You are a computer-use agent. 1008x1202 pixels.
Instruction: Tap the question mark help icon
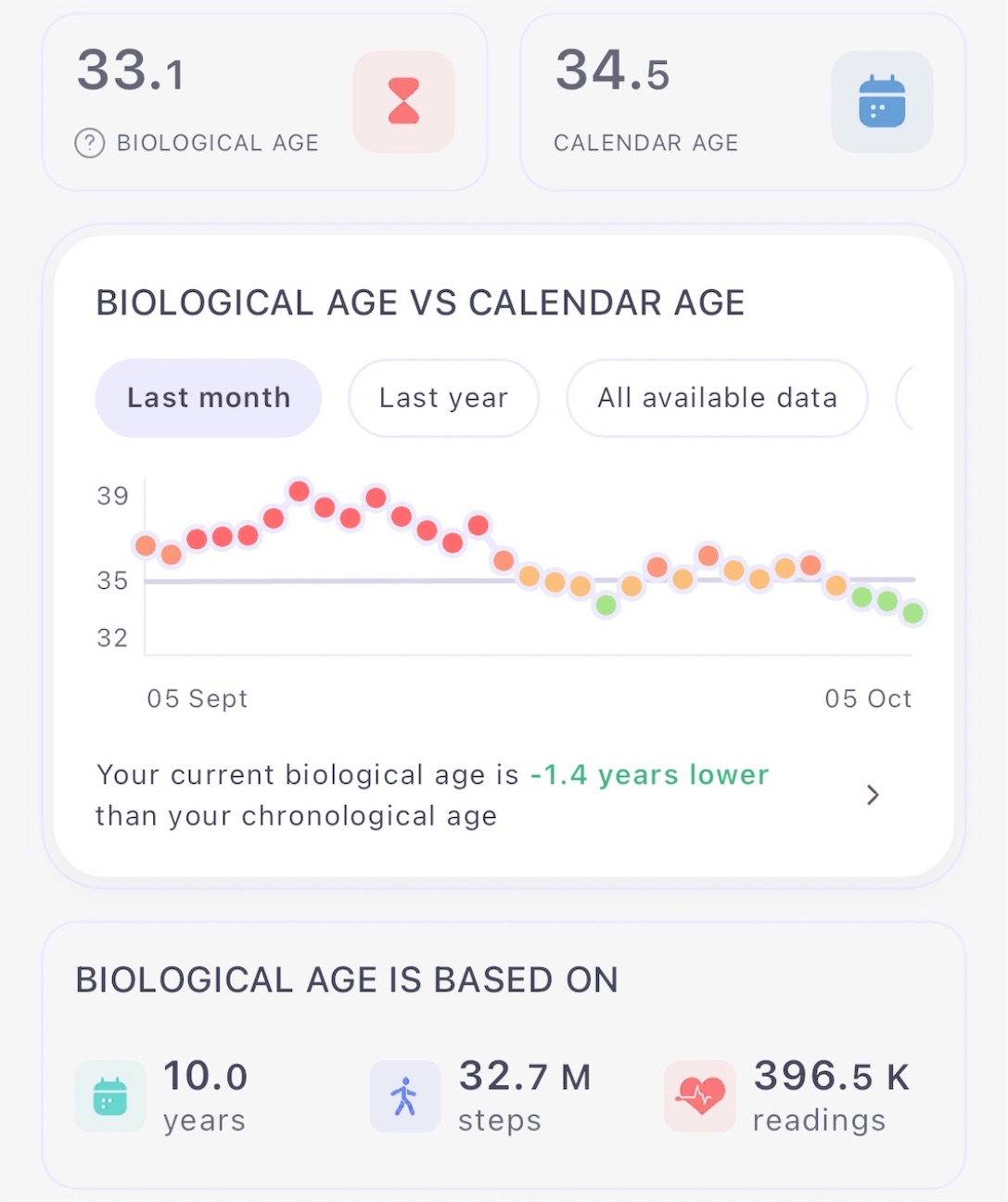(x=90, y=143)
